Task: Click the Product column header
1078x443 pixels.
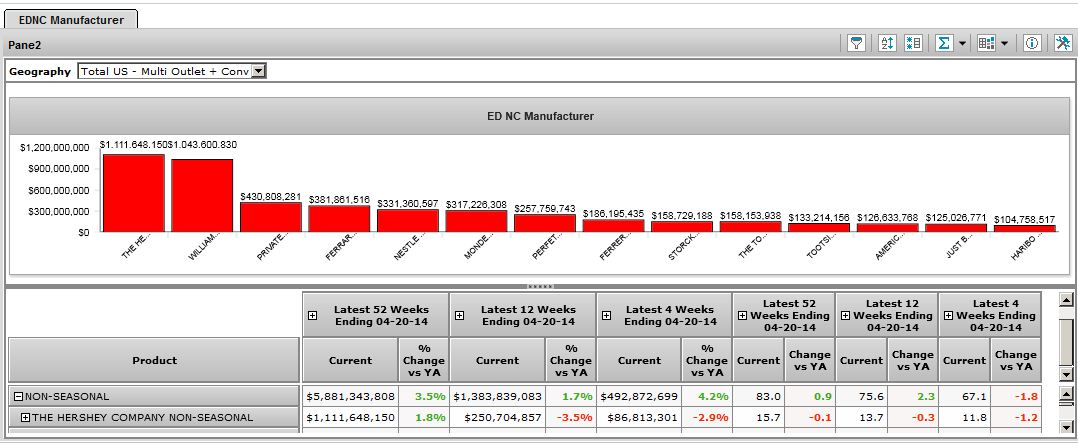Action: pyautogui.click(x=154, y=360)
